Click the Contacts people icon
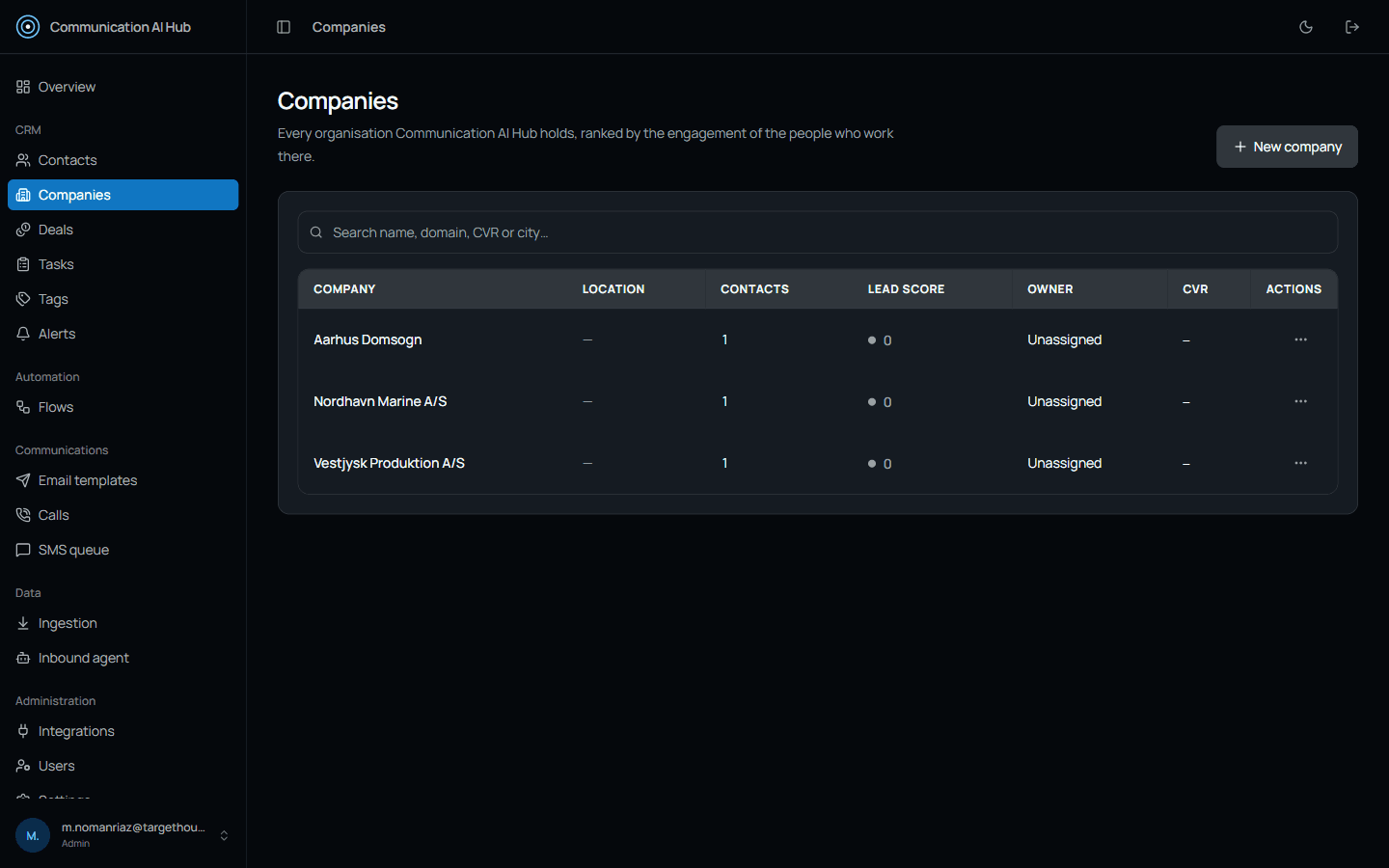 (x=23, y=160)
